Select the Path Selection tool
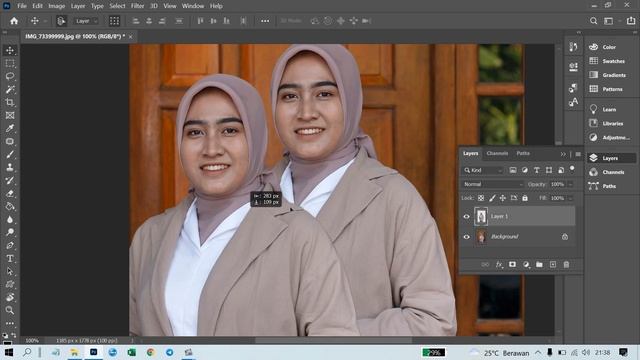Image resolution: width=640 pixels, height=360 pixels. point(10,271)
